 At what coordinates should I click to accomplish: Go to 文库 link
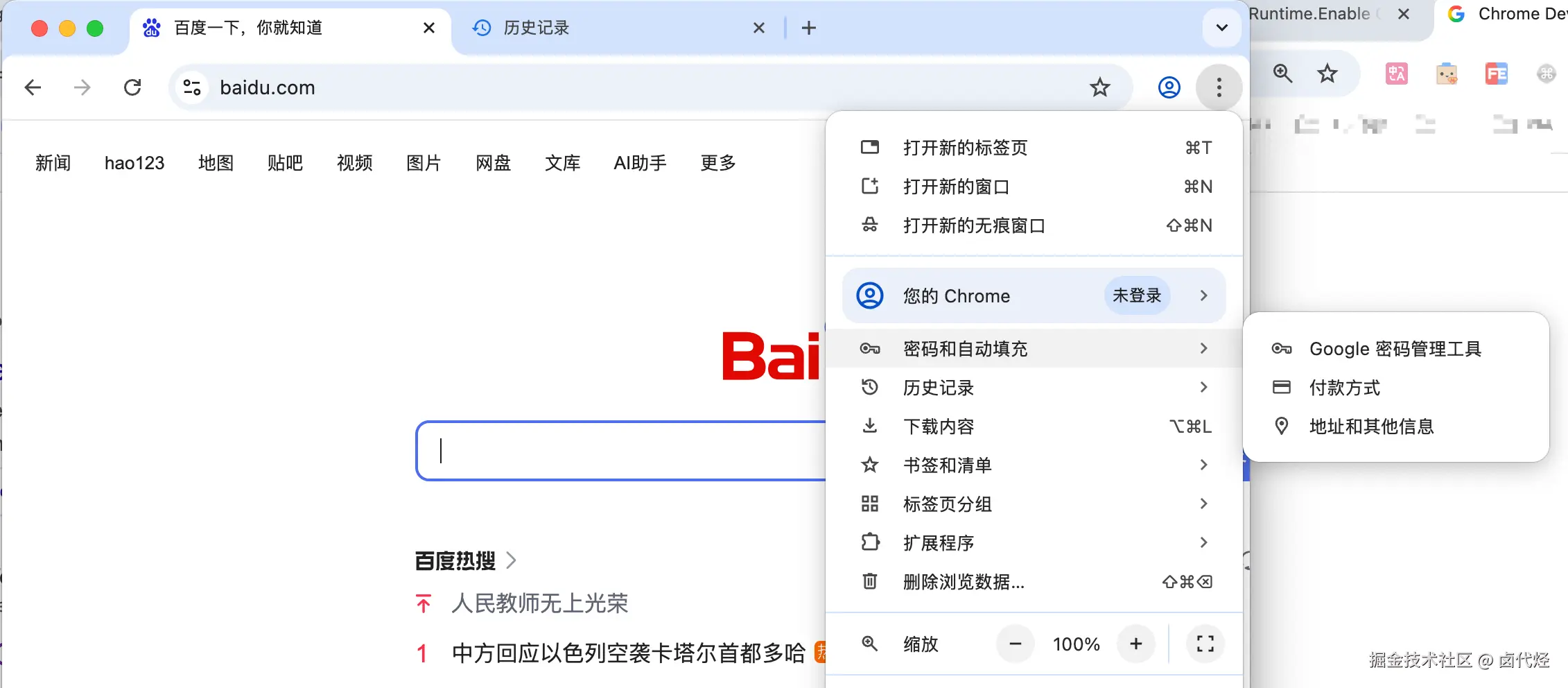coord(563,163)
